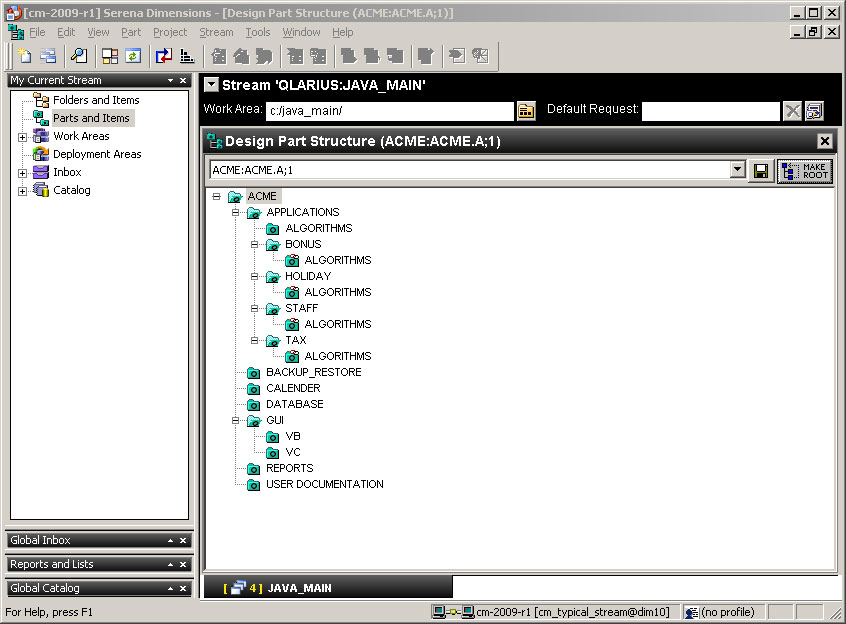Screen dimensions: 846x624
Task: Expand the Catalog node
Action: pos(22,191)
